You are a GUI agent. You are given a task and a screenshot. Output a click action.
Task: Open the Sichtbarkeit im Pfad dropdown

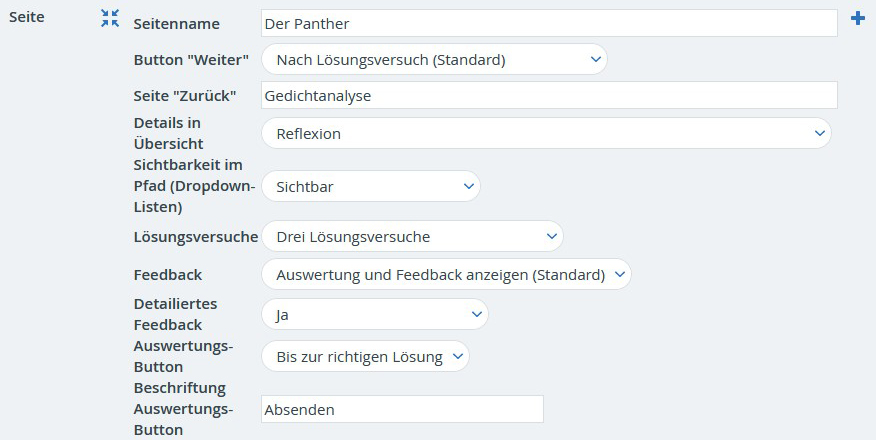371,186
